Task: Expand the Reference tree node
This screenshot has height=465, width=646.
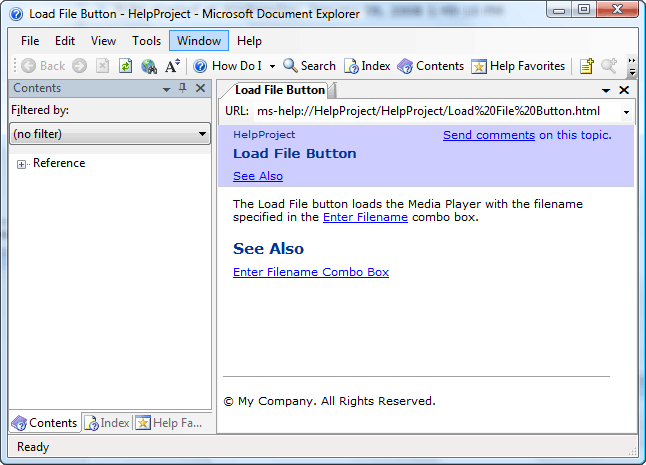Action: 21,164
